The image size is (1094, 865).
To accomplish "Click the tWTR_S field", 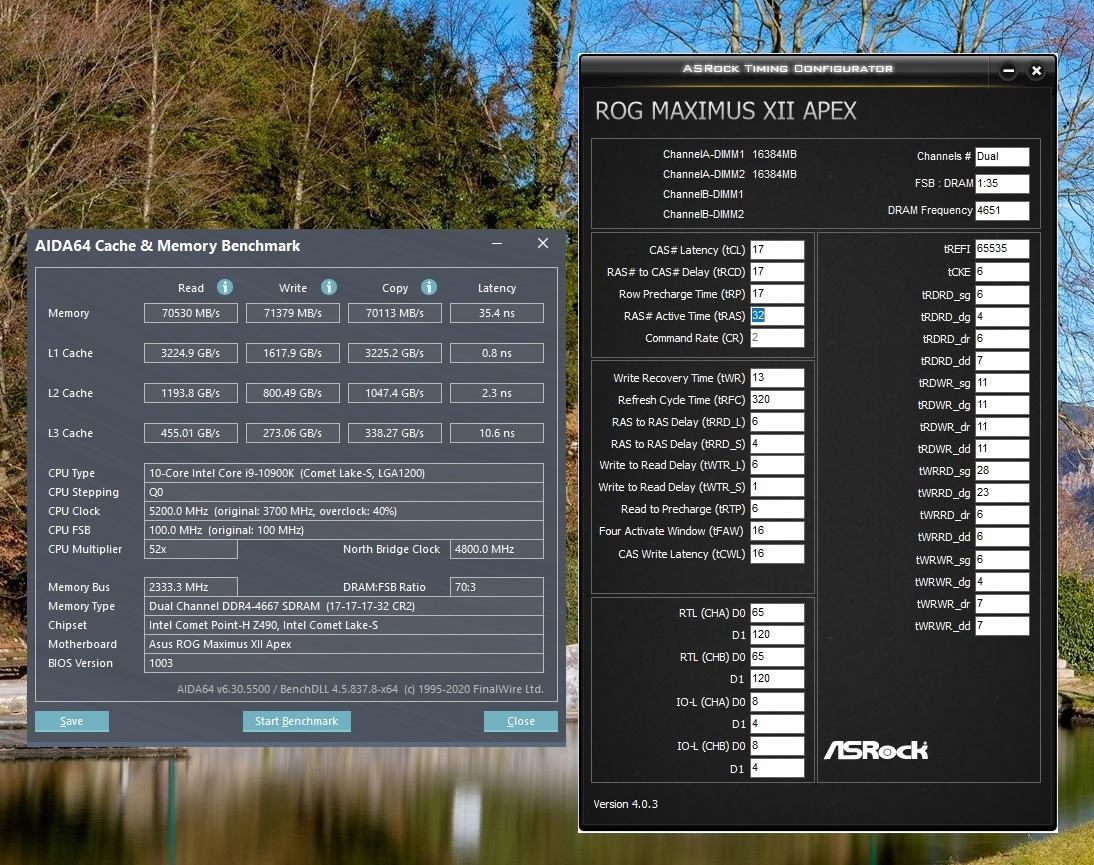I will (x=777, y=487).
